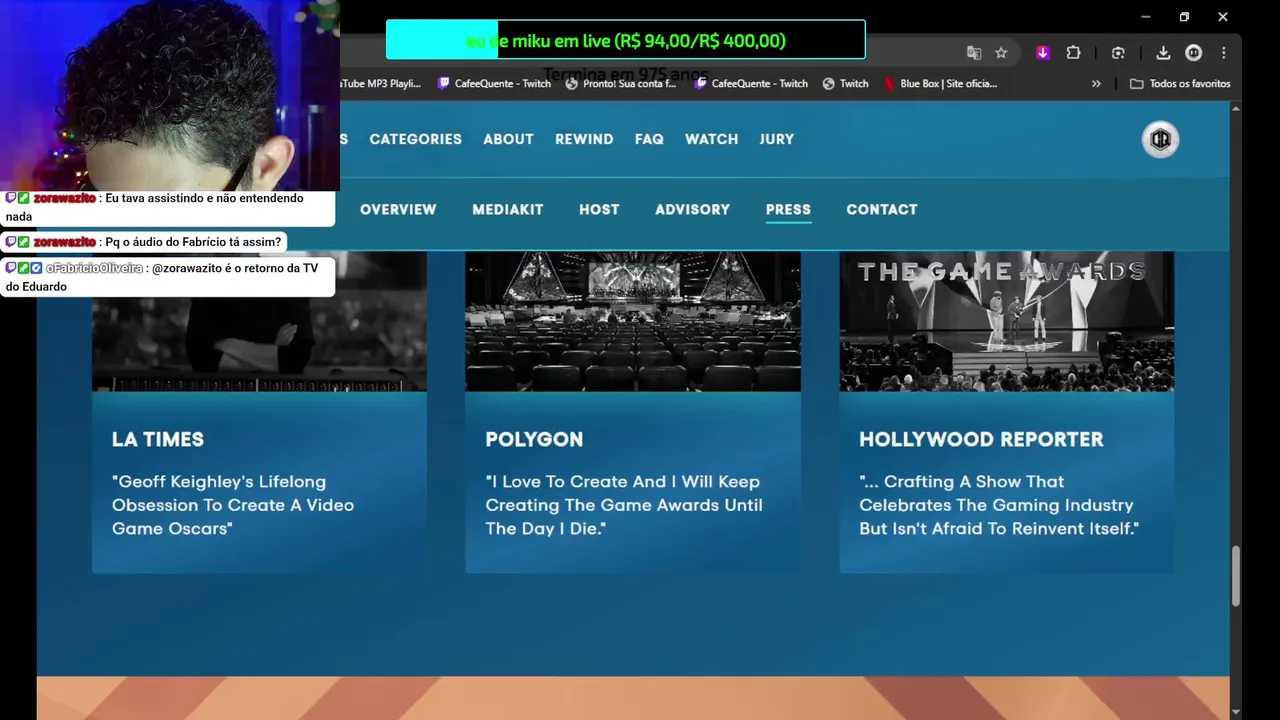Select the PRESS tab
The image size is (1280, 720).
[788, 209]
